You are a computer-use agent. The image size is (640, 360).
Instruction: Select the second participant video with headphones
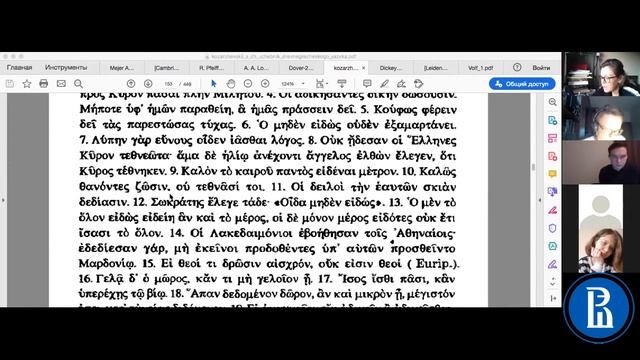coord(601,118)
